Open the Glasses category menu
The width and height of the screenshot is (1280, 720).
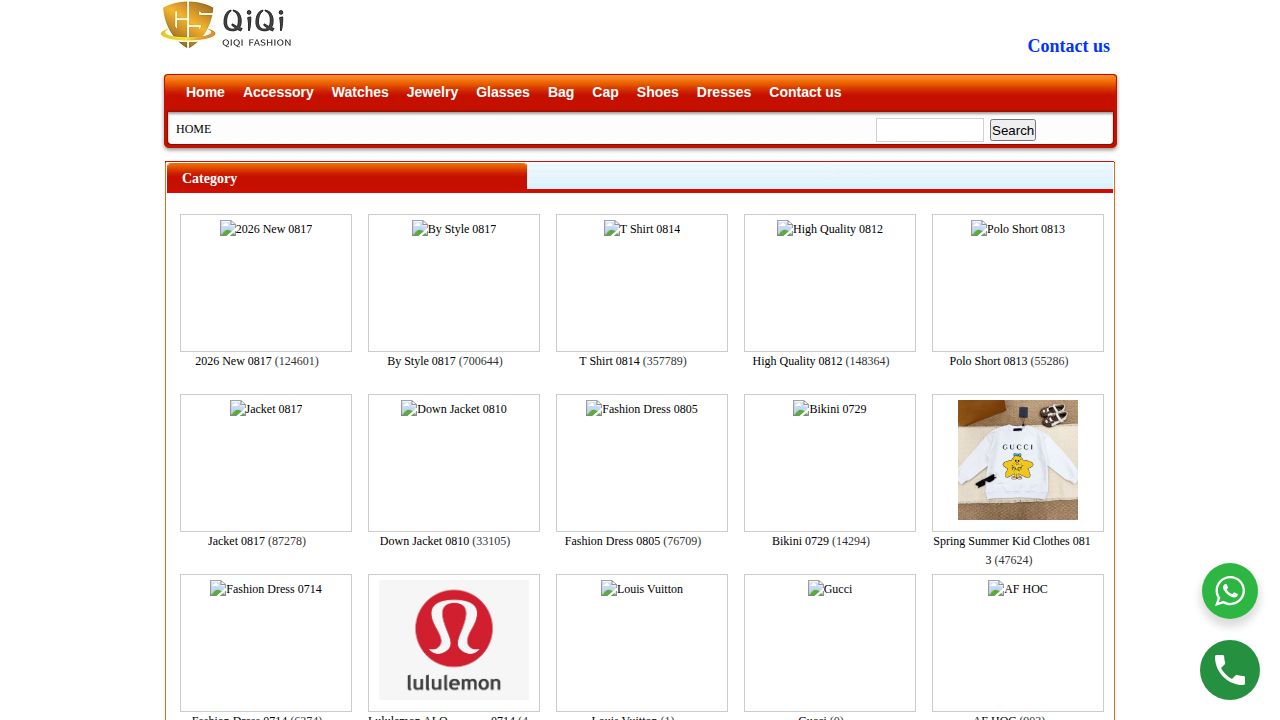click(503, 92)
